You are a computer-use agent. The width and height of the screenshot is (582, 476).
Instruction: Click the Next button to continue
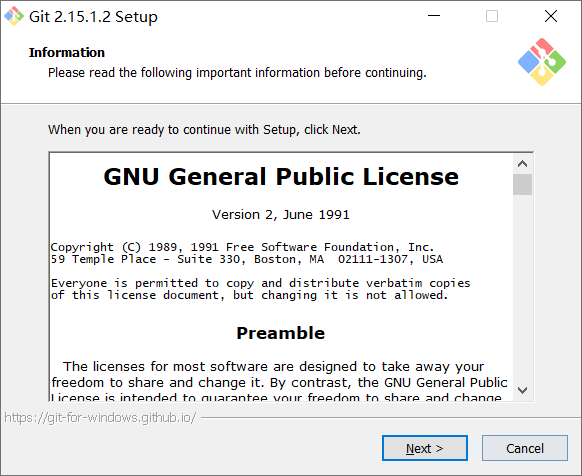pos(425,448)
